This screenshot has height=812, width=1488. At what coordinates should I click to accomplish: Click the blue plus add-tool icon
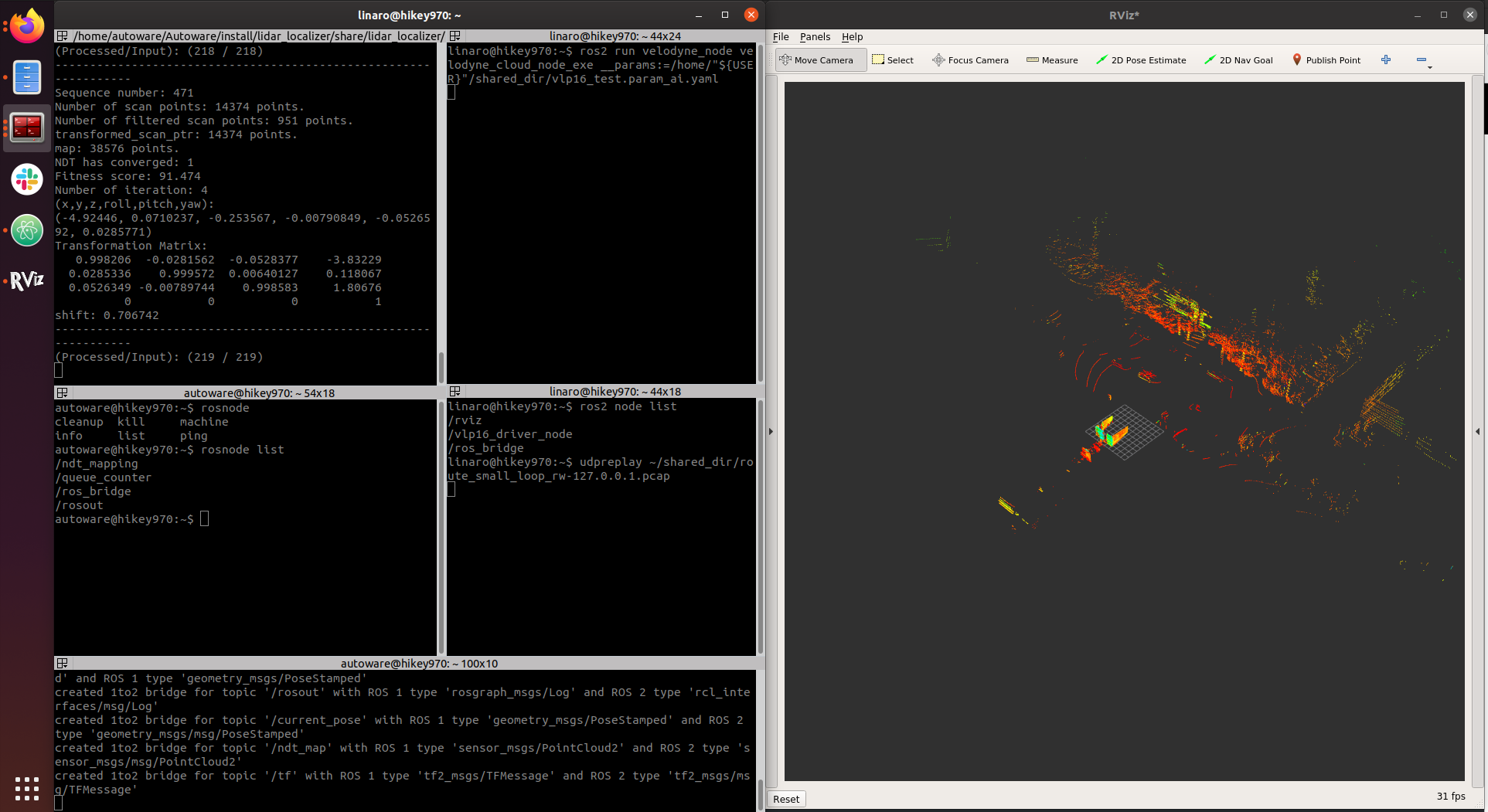pos(1386,60)
